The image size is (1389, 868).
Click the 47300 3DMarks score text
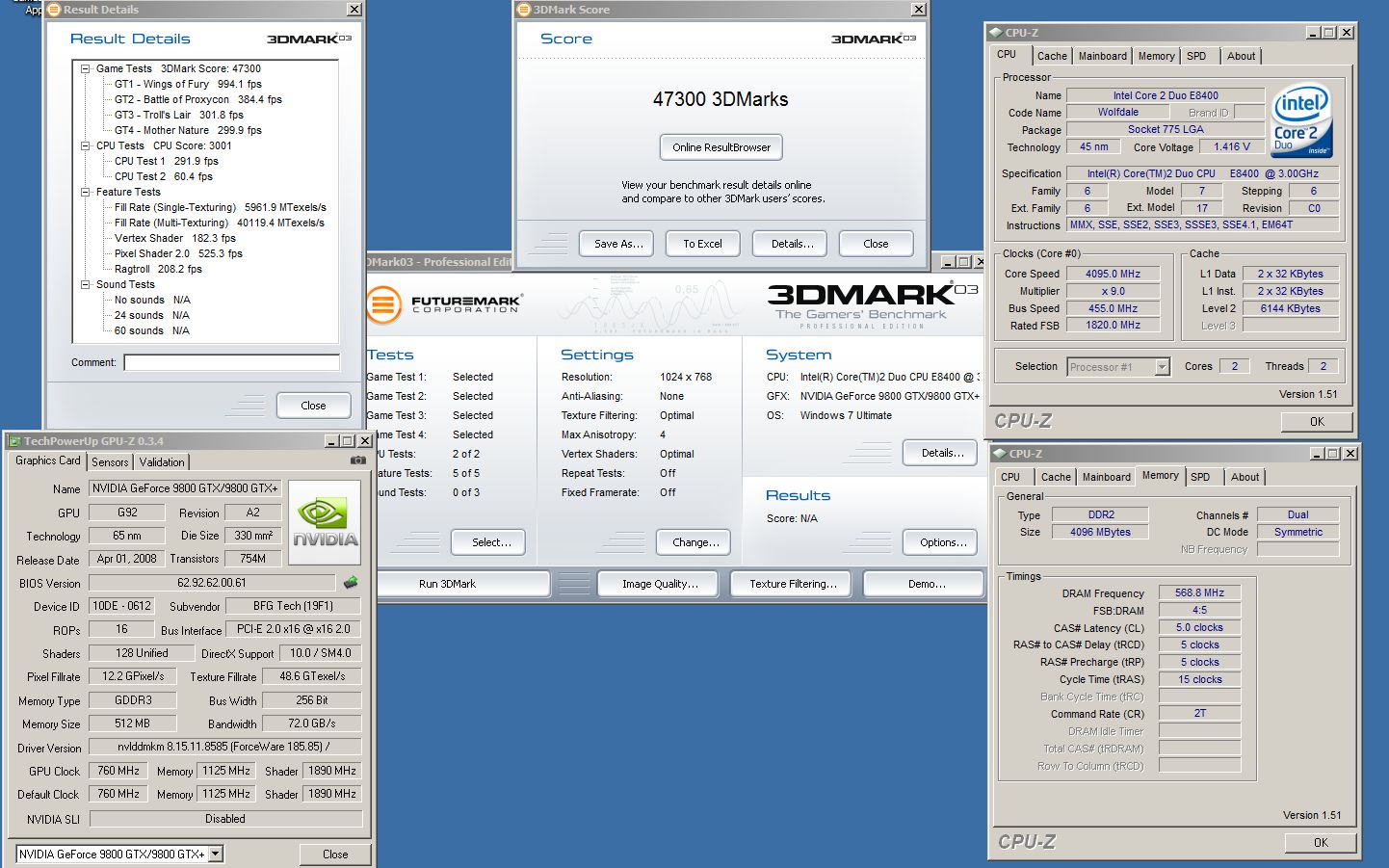coord(721,99)
